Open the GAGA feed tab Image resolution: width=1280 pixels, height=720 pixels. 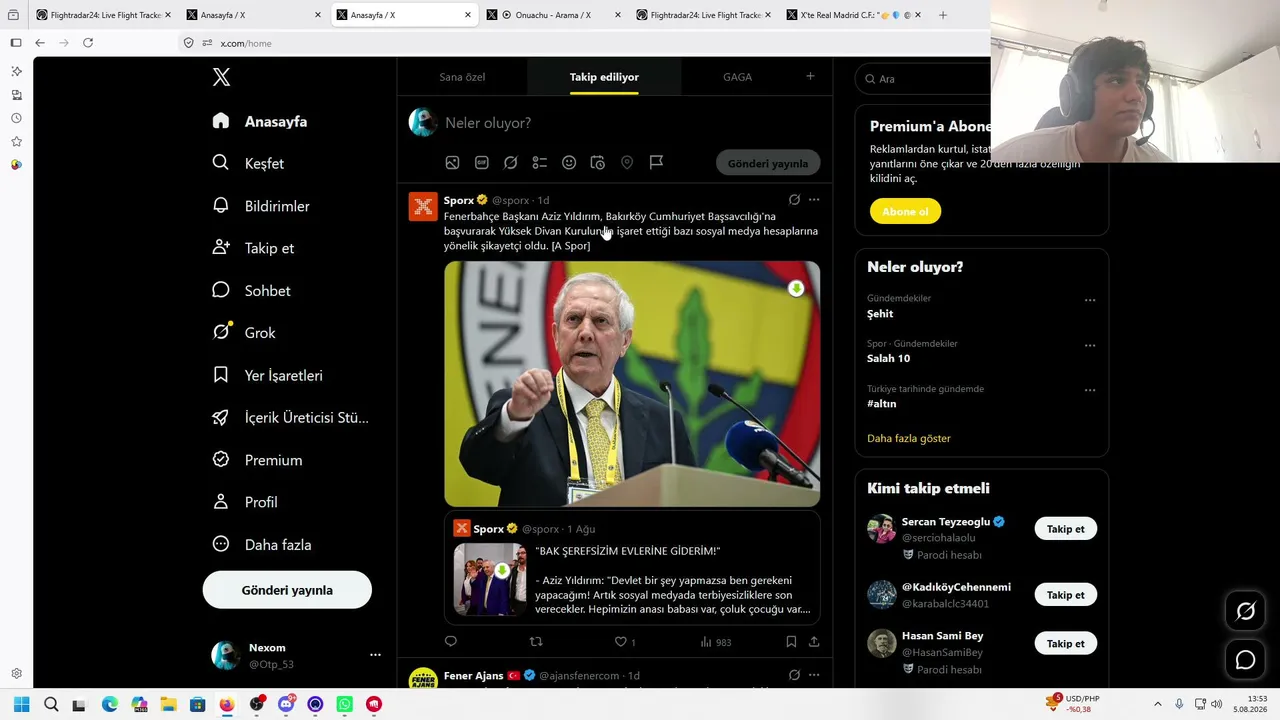click(x=737, y=77)
